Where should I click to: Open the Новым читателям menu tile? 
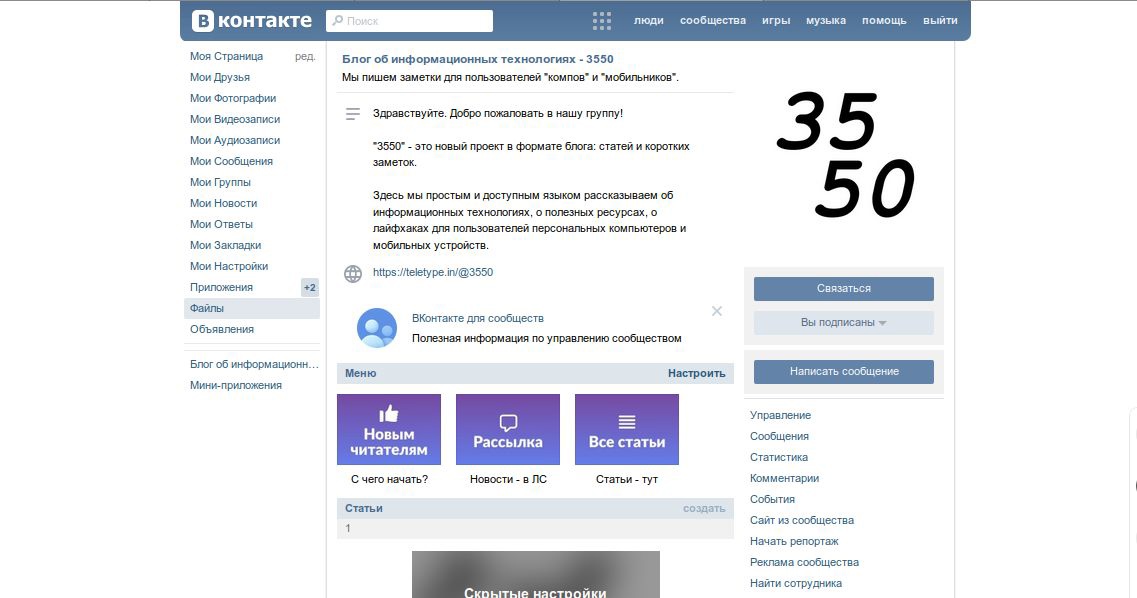coord(389,429)
